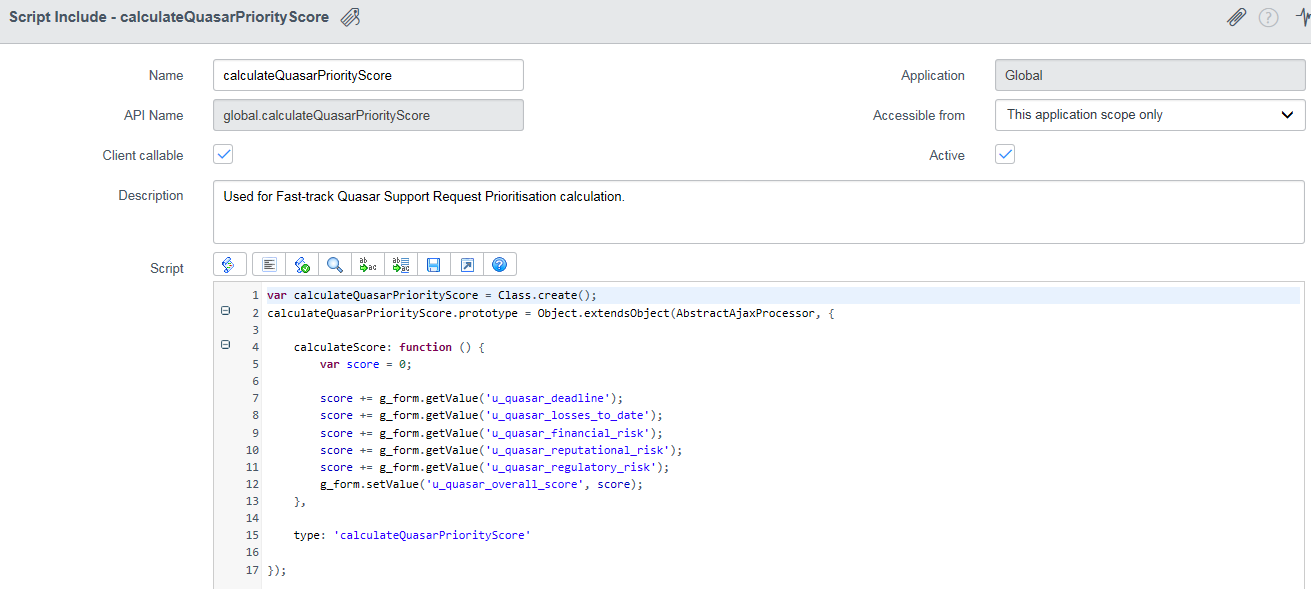Click line number 13 in the gutter
The image size is (1311, 589).
[x=253, y=501]
